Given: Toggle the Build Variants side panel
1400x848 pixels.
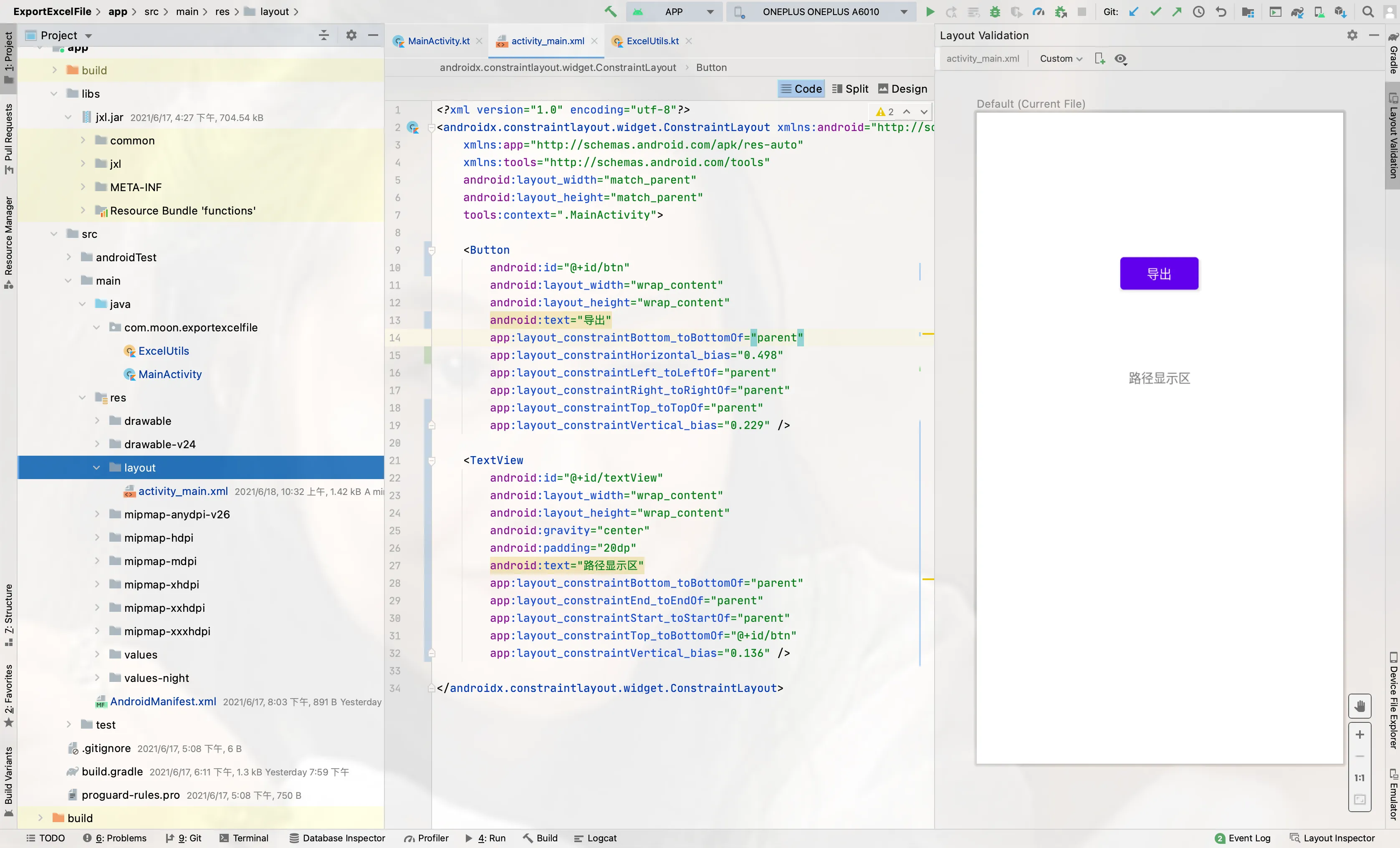Looking at the screenshot, I should pos(8,782).
